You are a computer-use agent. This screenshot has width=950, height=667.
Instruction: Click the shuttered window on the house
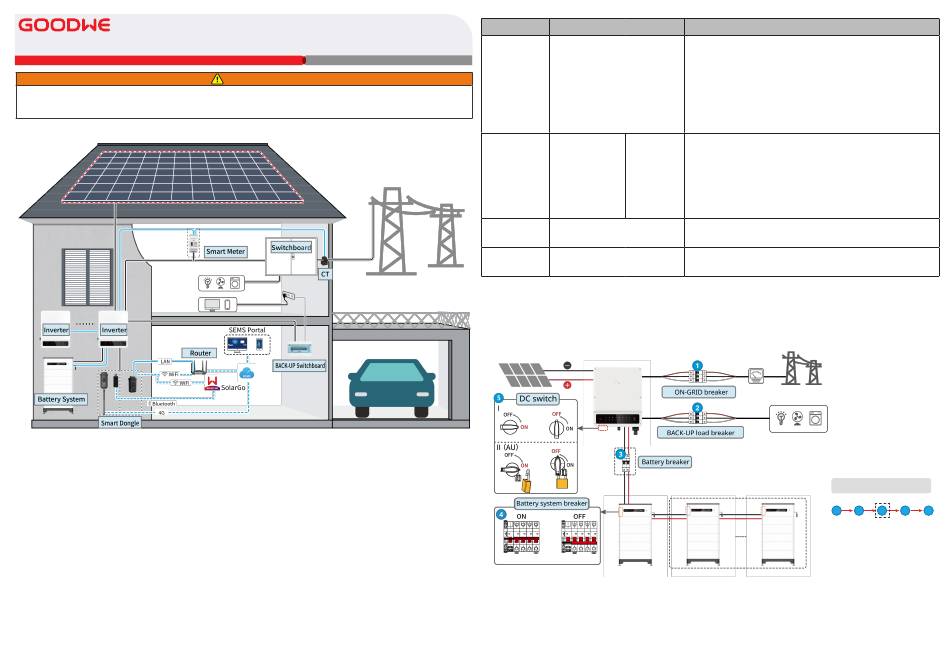88,276
